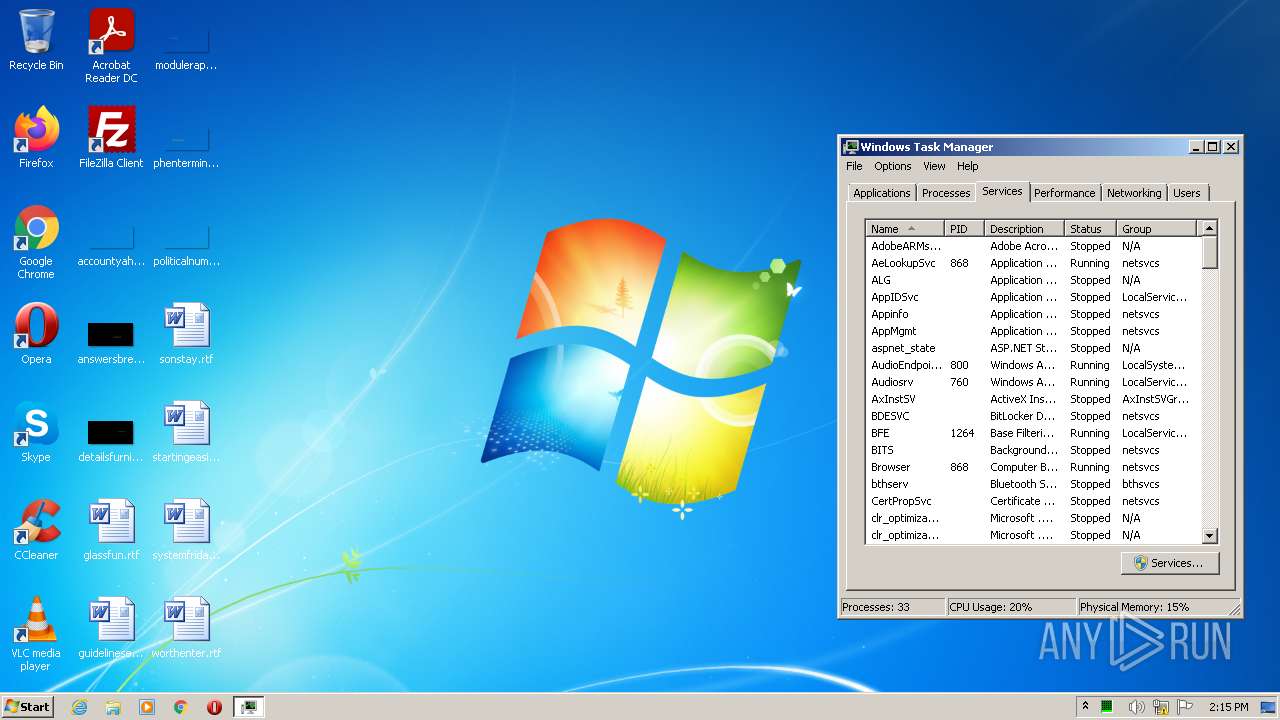Launch Google Chrome desktop shortcut

click(x=36, y=242)
